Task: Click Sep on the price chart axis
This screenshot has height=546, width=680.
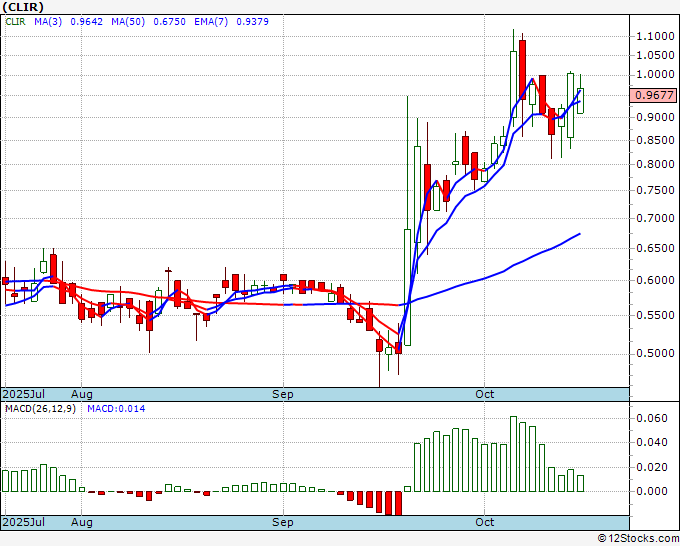Action: pyautogui.click(x=283, y=394)
